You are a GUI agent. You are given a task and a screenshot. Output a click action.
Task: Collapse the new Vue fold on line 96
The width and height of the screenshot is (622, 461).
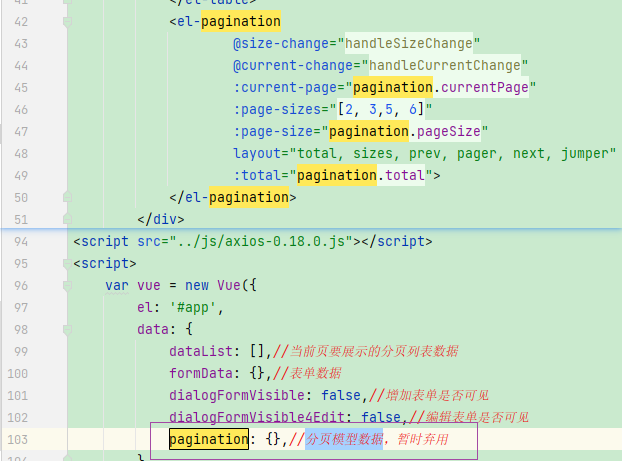(x=67, y=286)
